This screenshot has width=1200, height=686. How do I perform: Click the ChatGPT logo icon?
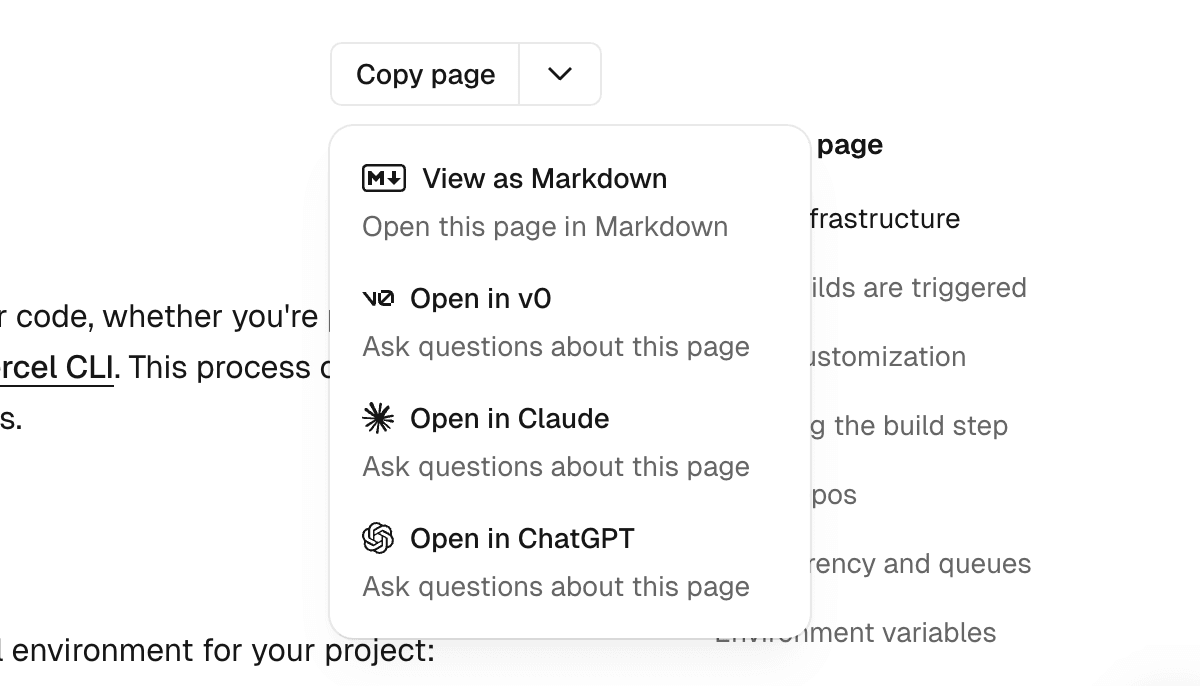378,538
